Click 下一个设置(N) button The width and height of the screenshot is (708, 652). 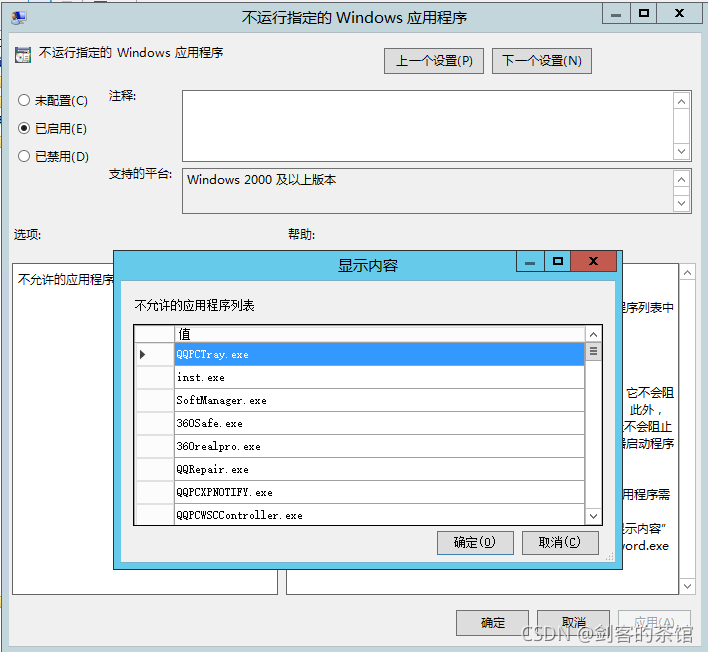pos(541,61)
